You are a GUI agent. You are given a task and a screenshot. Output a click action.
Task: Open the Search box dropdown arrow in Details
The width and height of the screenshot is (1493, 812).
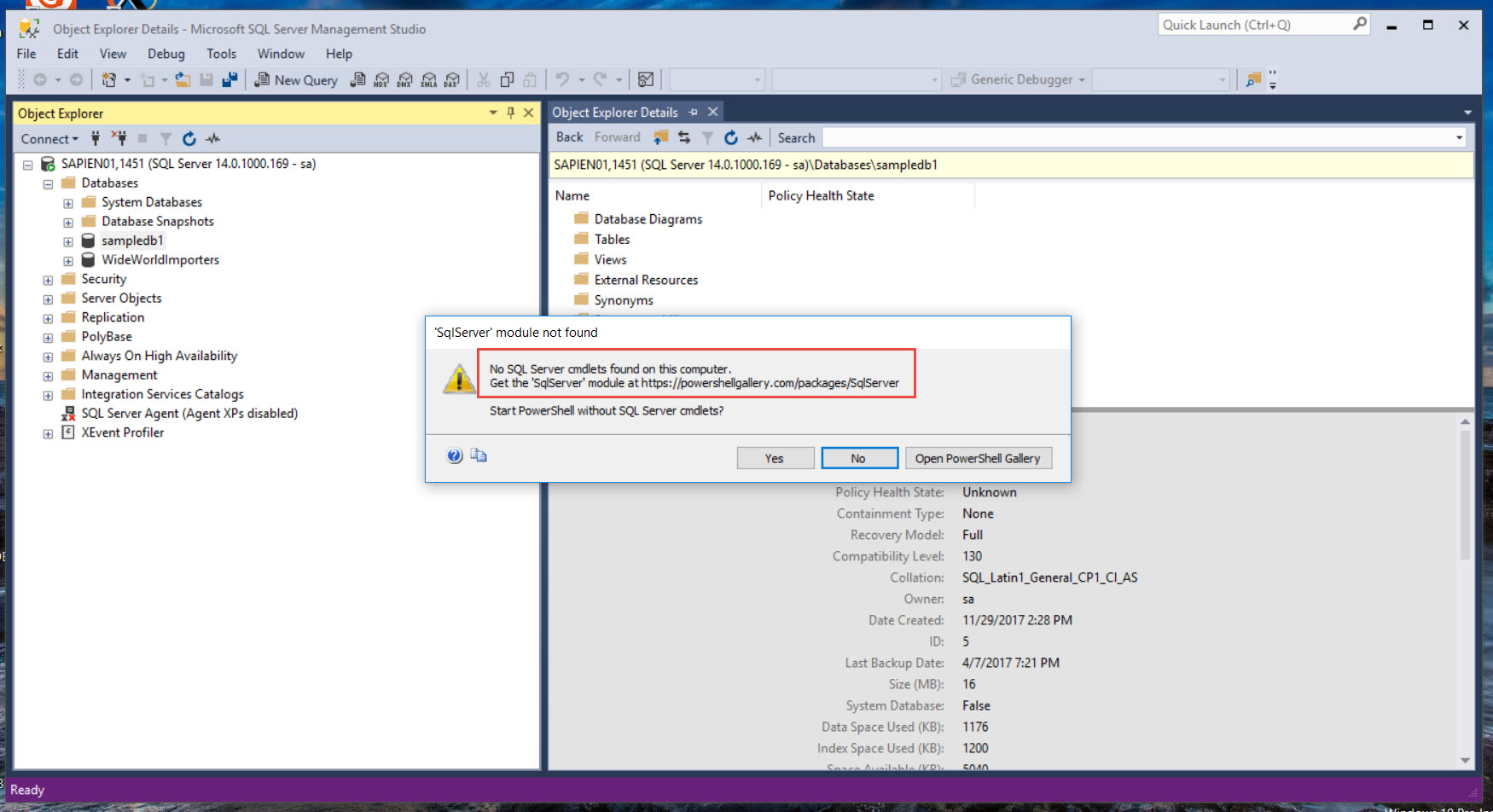click(x=1459, y=137)
